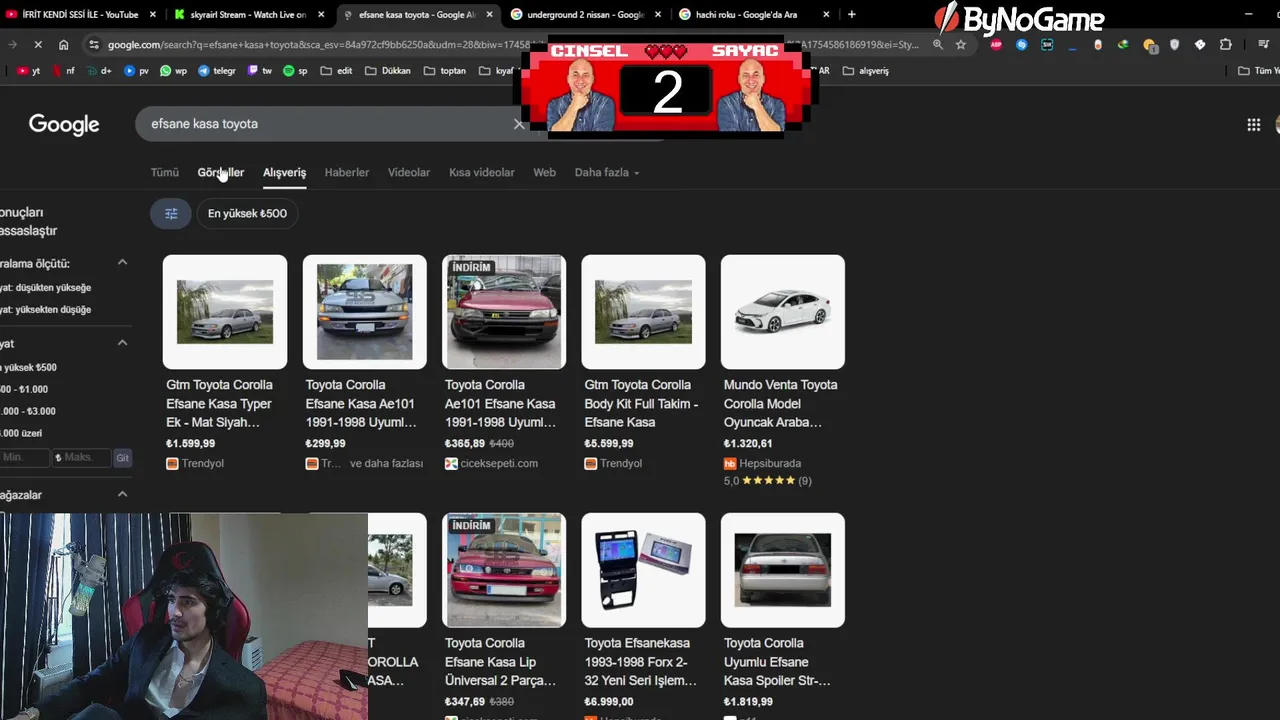Viewport: 1280px width, 720px height.
Task: Click the stop loading X button
Action: pyautogui.click(x=38, y=45)
